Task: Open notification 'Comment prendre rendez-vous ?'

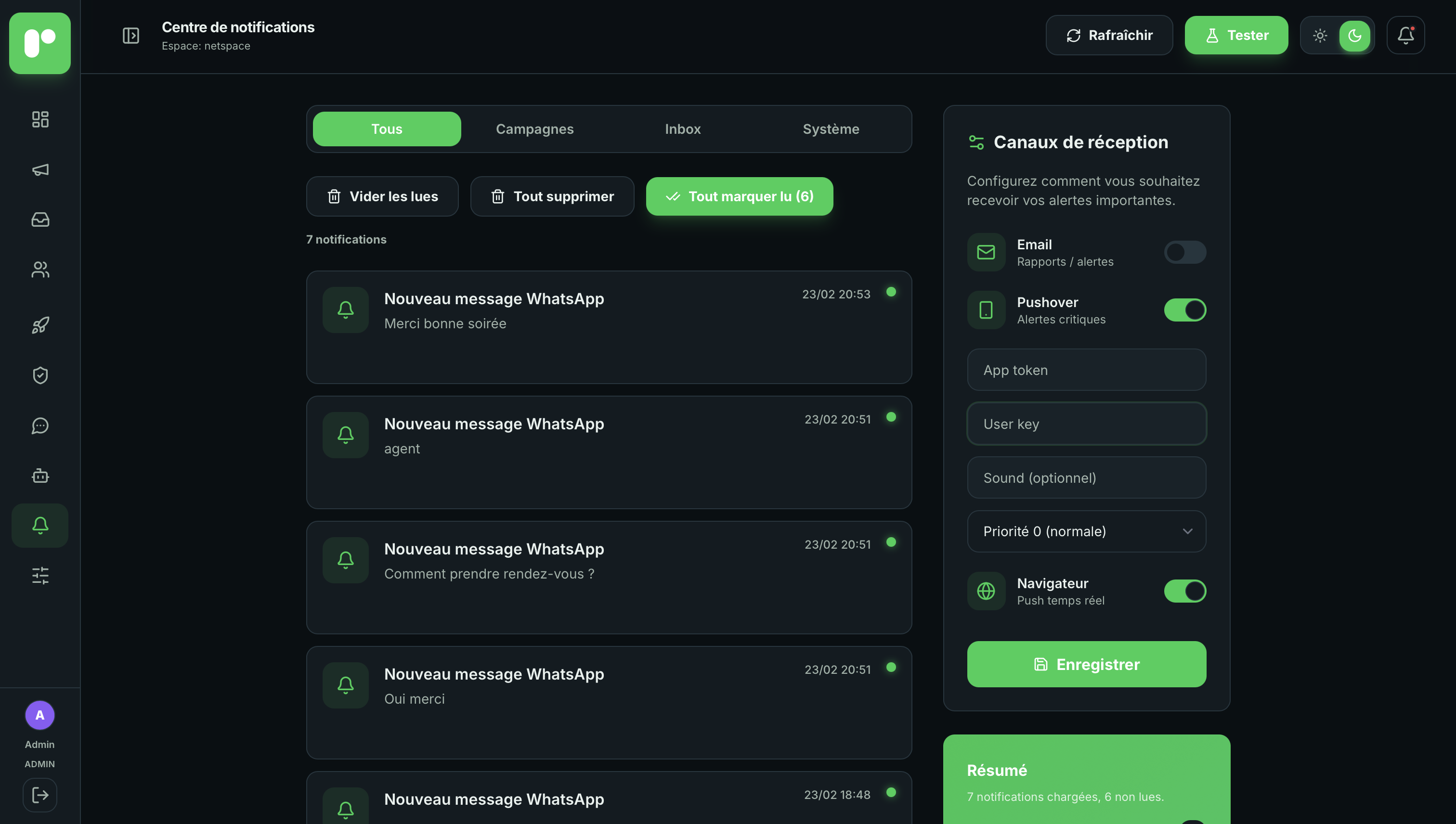Action: click(x=609, y=577)
